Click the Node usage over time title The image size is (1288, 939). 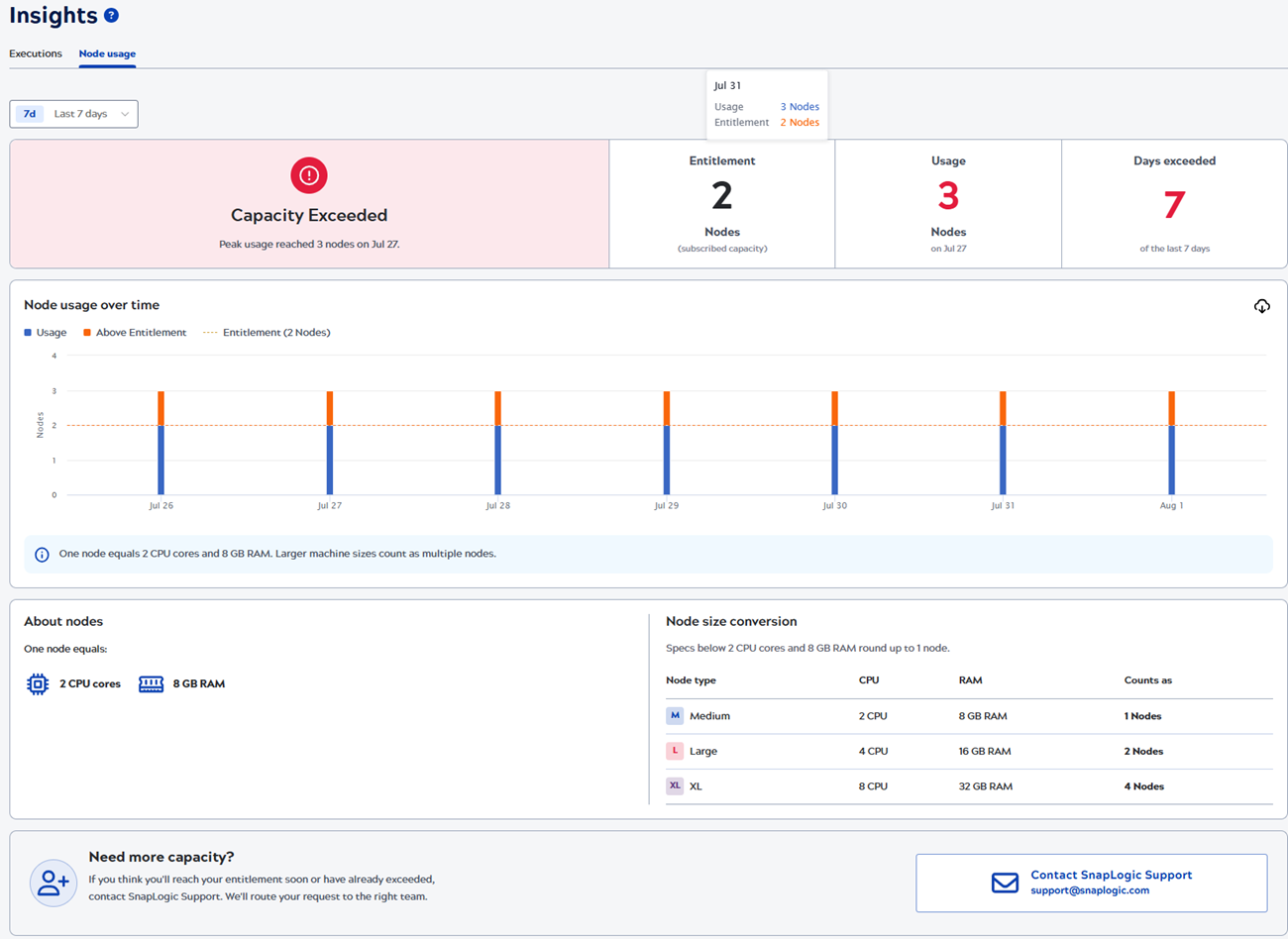pos(91,305)
